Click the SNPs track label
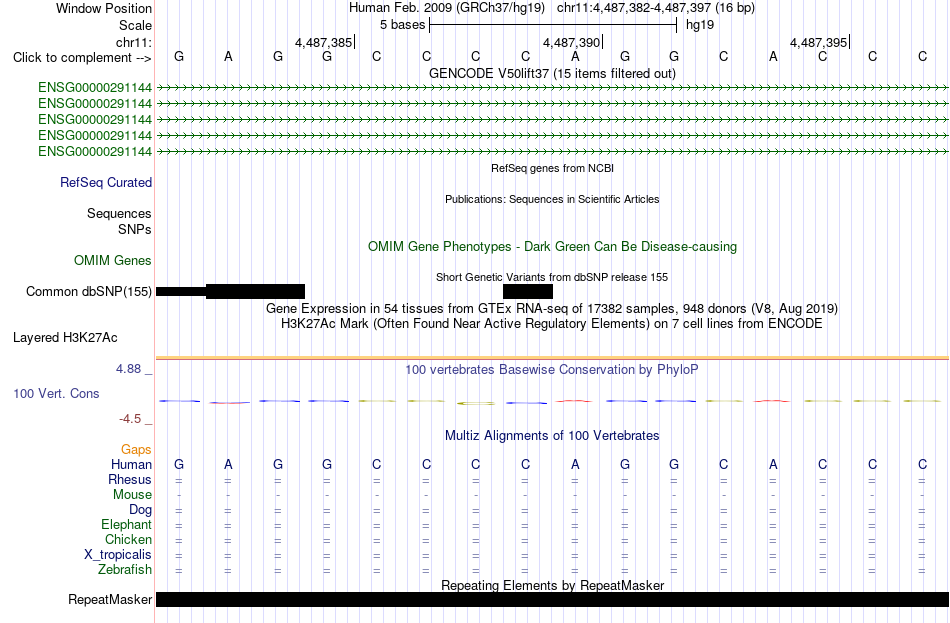950x623 pixels. (135, 229)
